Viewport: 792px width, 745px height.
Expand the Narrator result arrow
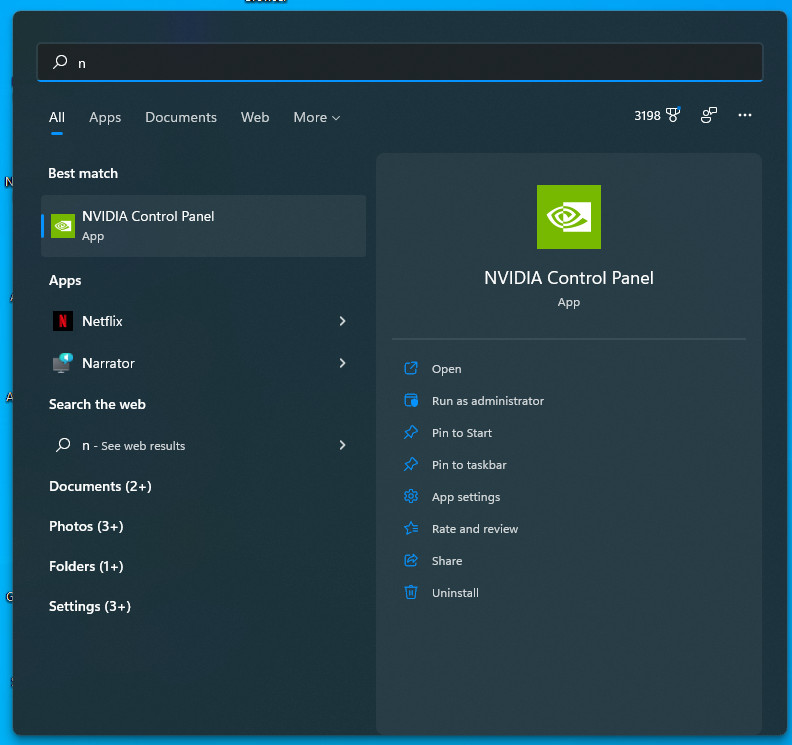[x=342, y=363]
